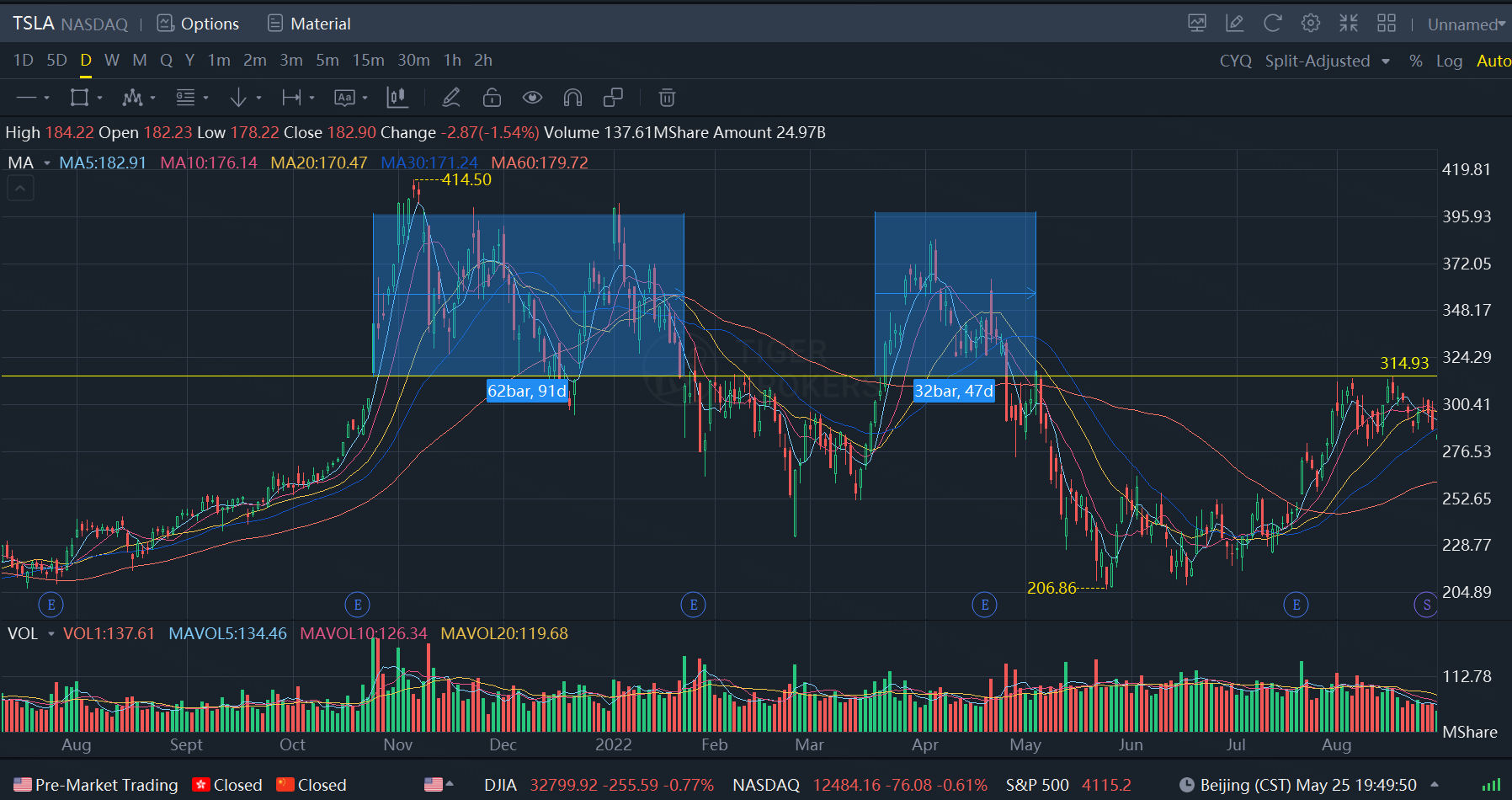Delete drawings with the trash icon
The width and height of the screenshot is (1512, 800).
[667, 98]
